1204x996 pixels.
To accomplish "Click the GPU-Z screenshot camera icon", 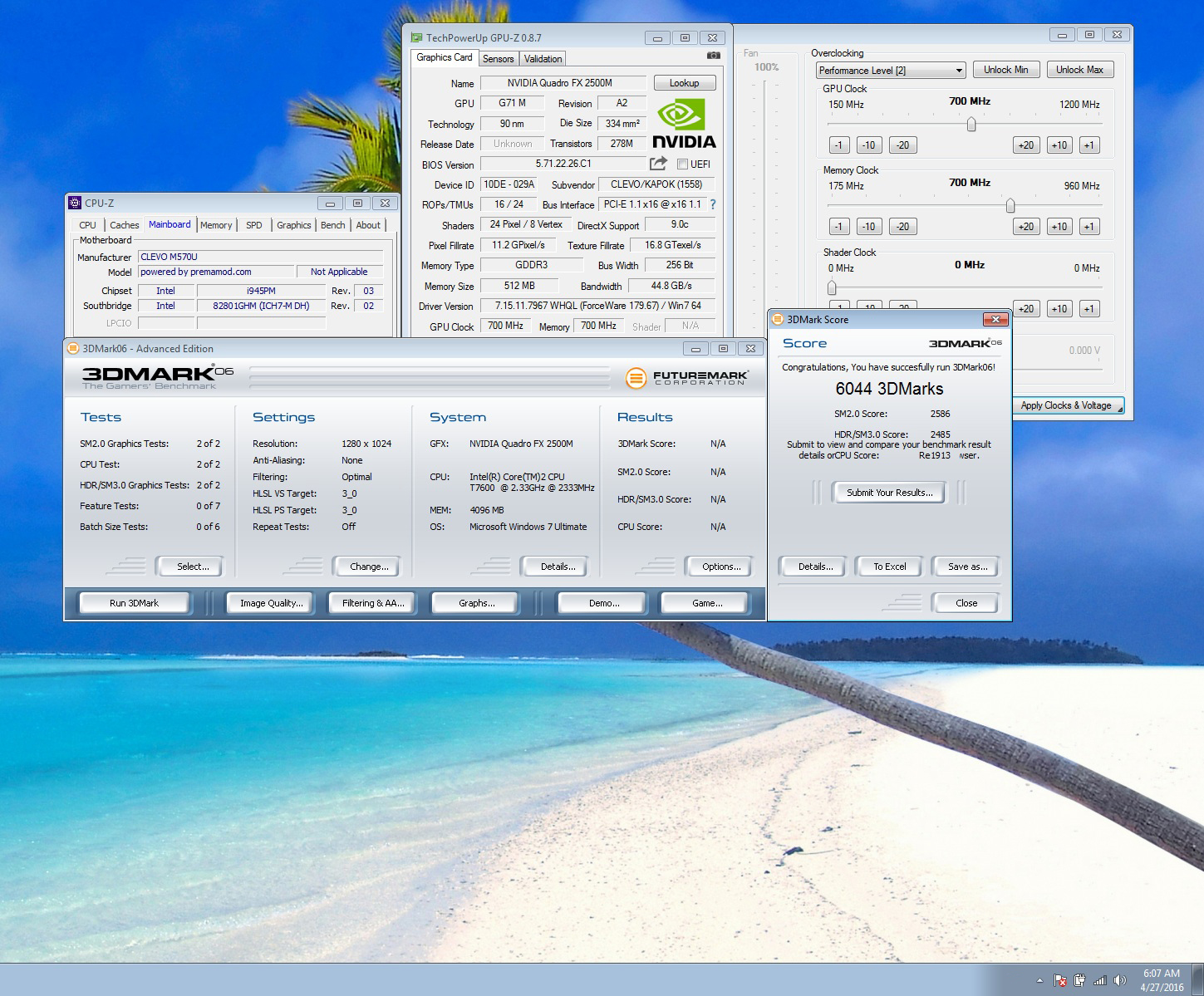I will 714,56.
